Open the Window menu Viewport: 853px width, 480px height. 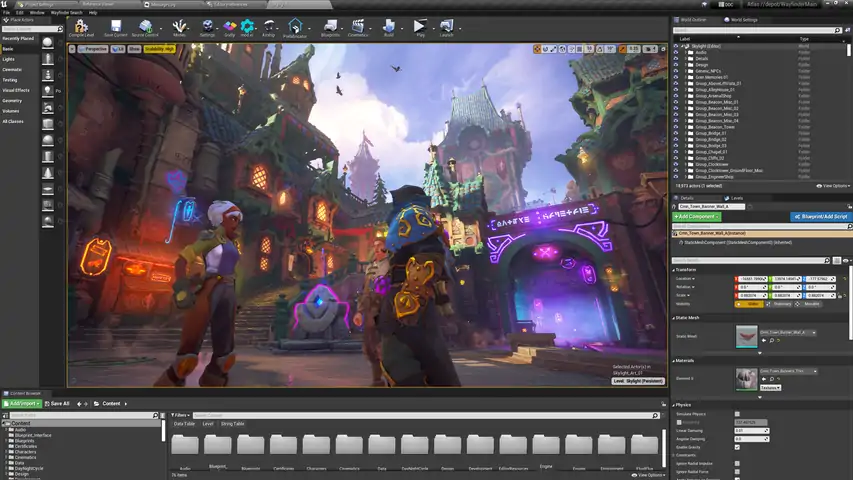pyautogui.click(x=36, y=12)
